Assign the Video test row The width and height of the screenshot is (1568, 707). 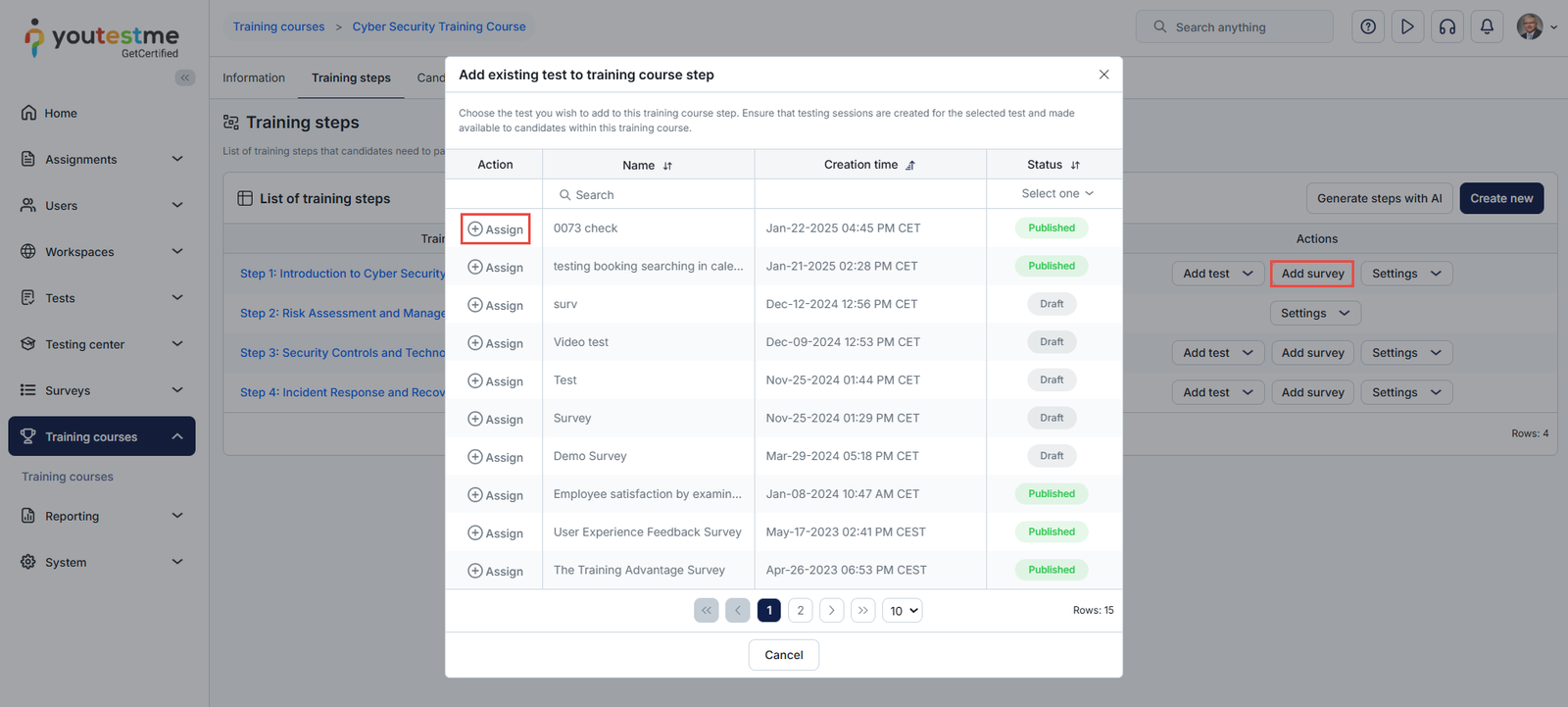tap(496, 343)
